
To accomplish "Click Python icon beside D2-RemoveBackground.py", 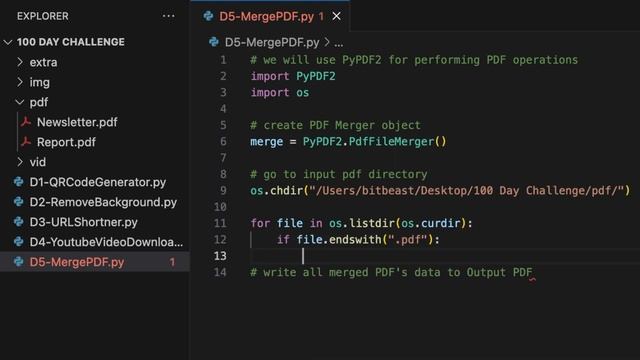I will pyautogui.click(x=19, y=202).
